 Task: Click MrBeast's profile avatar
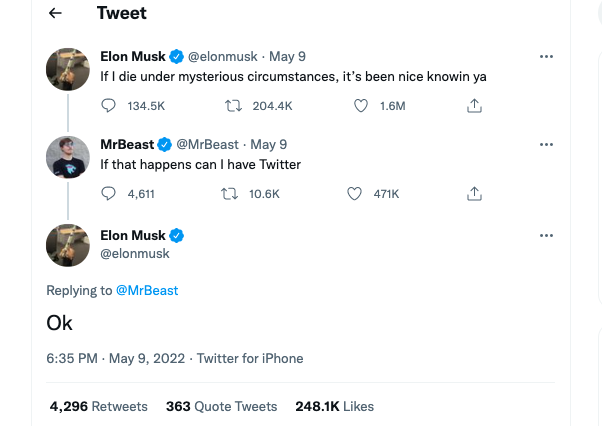(70, 157)
